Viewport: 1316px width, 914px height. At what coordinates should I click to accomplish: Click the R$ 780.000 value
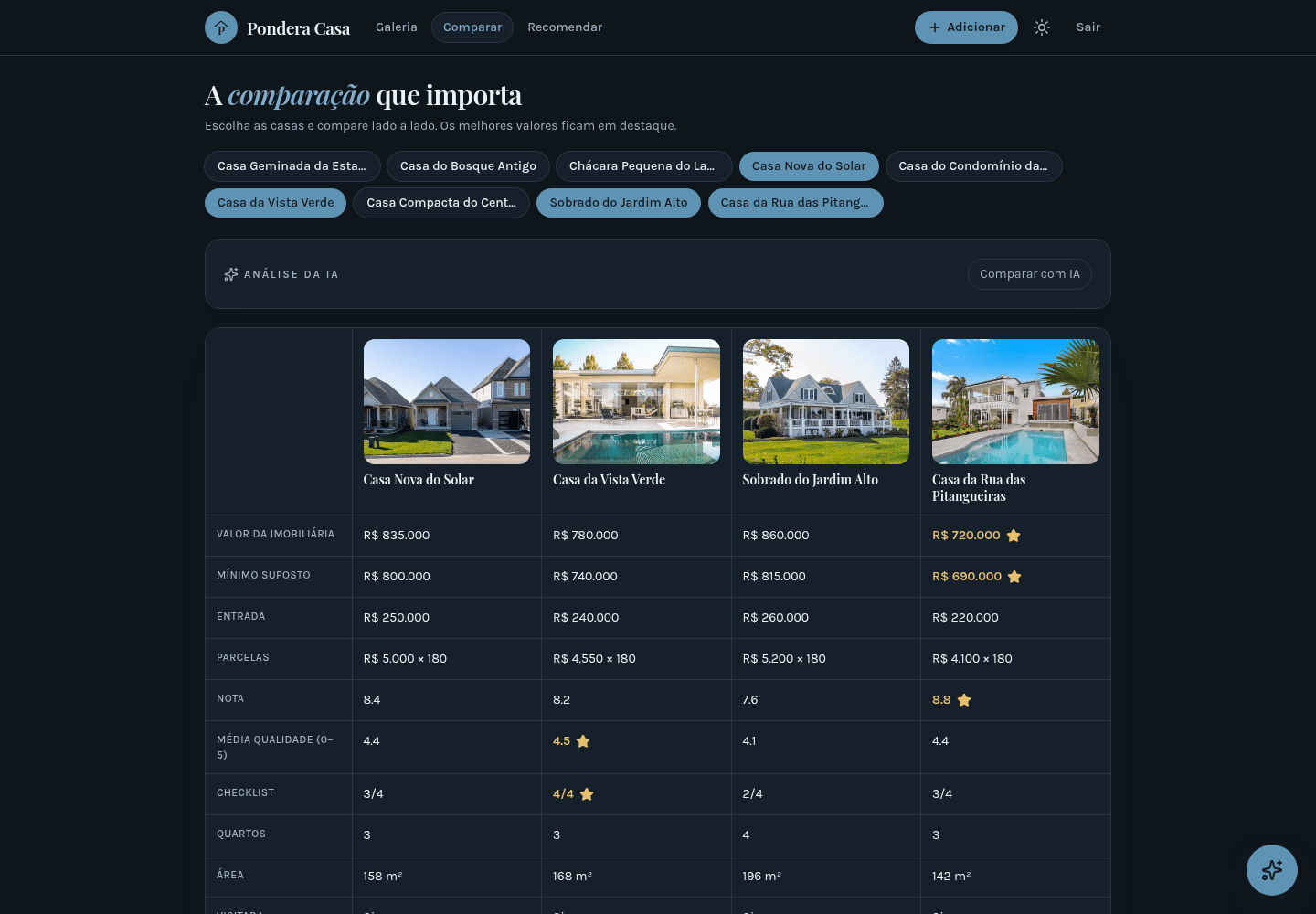coord(586,536)
